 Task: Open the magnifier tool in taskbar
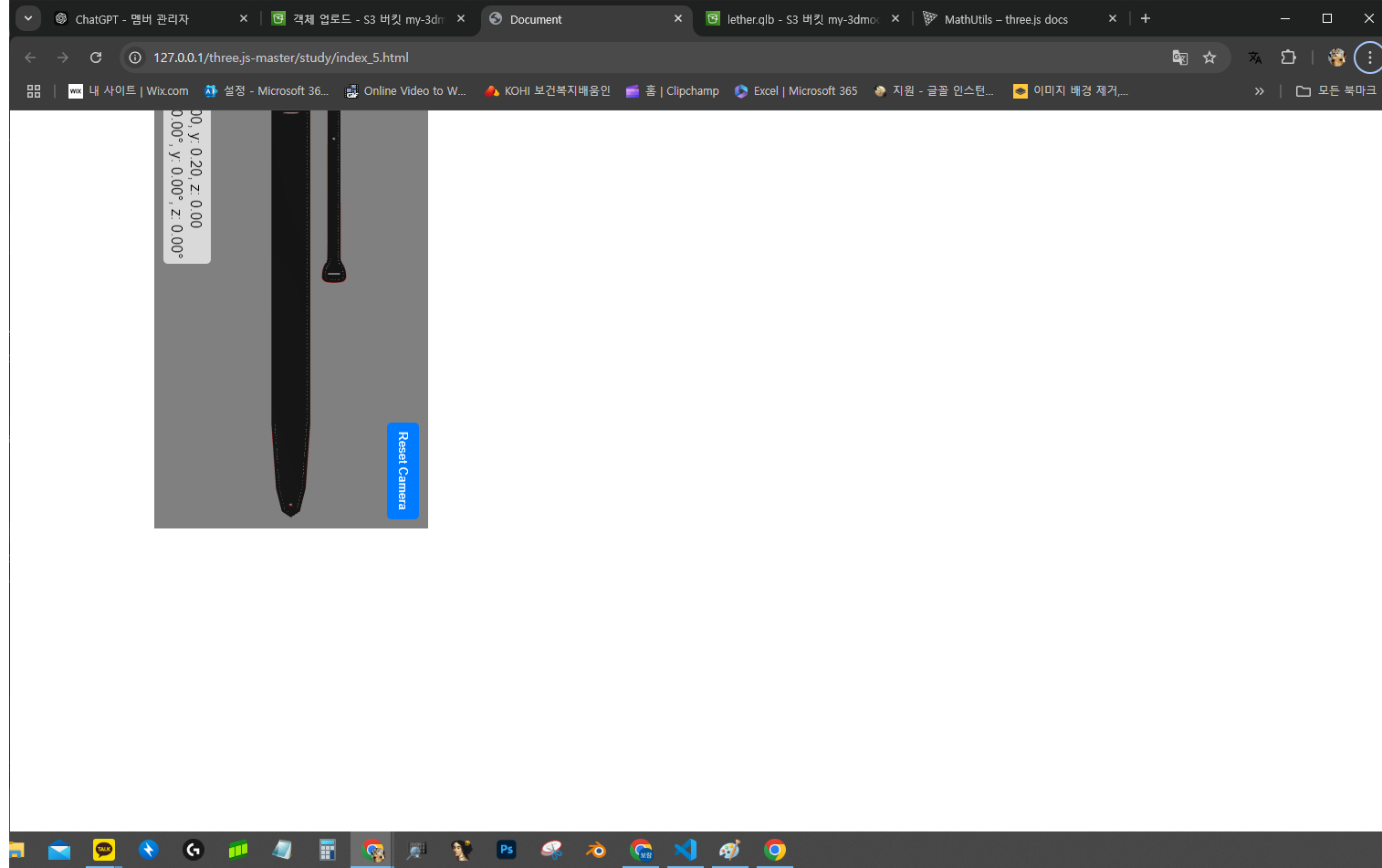417,851
